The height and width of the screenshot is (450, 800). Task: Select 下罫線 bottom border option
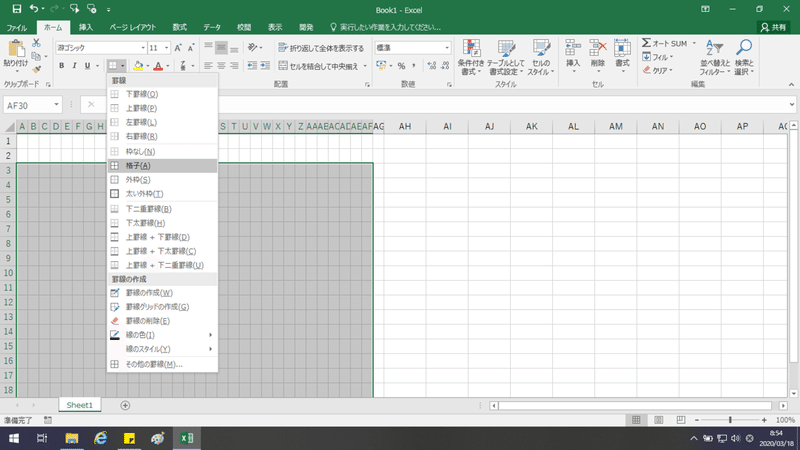coord(162,94)
